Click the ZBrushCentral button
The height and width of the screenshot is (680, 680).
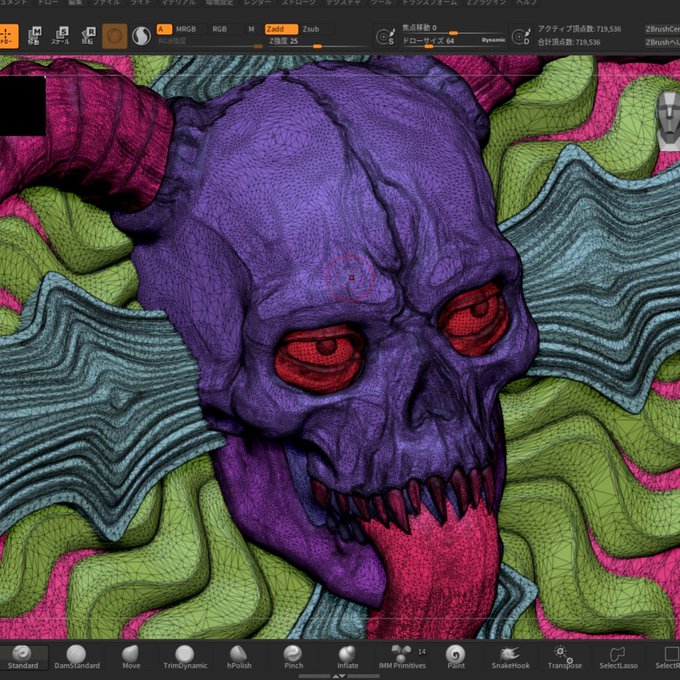point(660,29)
